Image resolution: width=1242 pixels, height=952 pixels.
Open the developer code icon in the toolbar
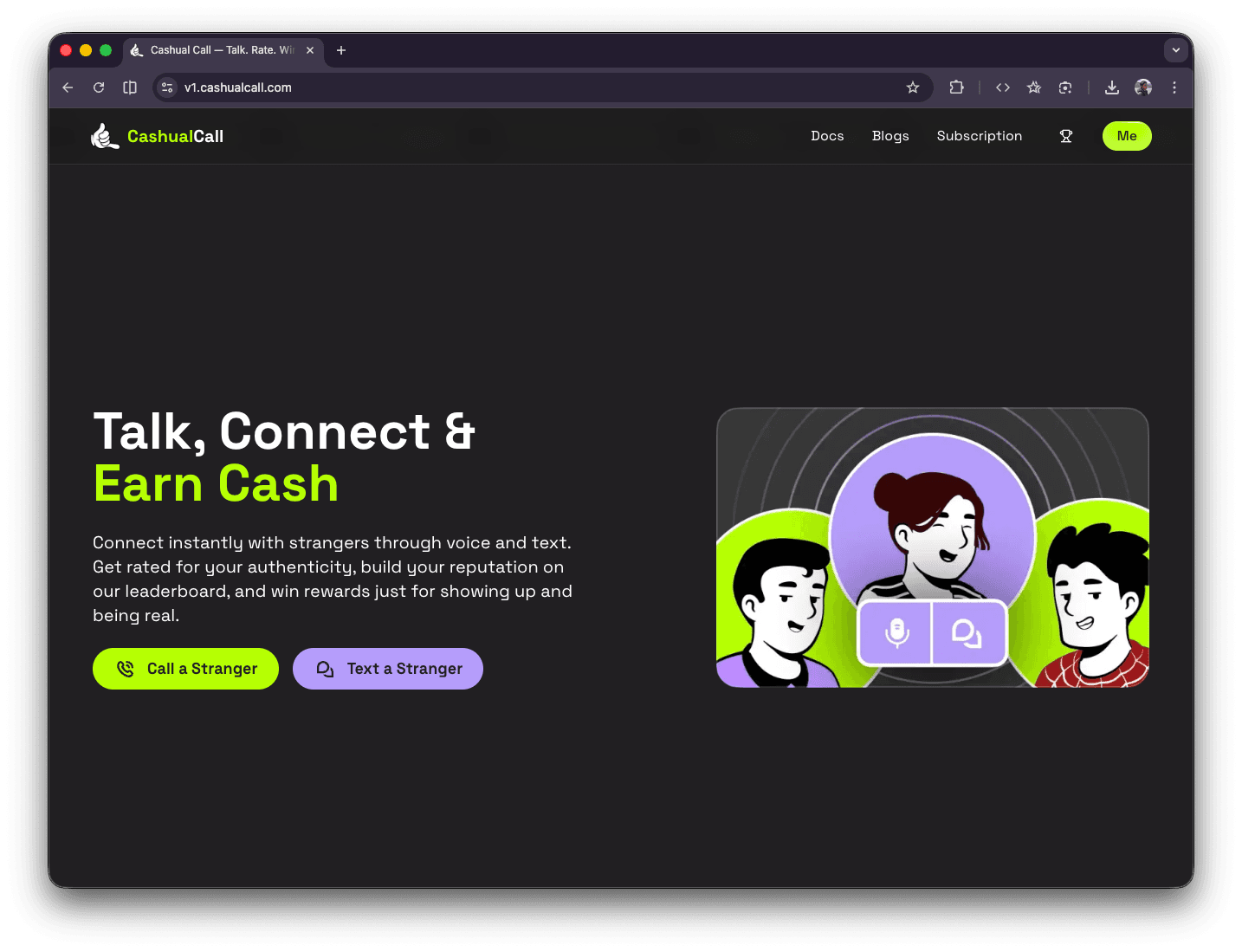click(1002, 87)
